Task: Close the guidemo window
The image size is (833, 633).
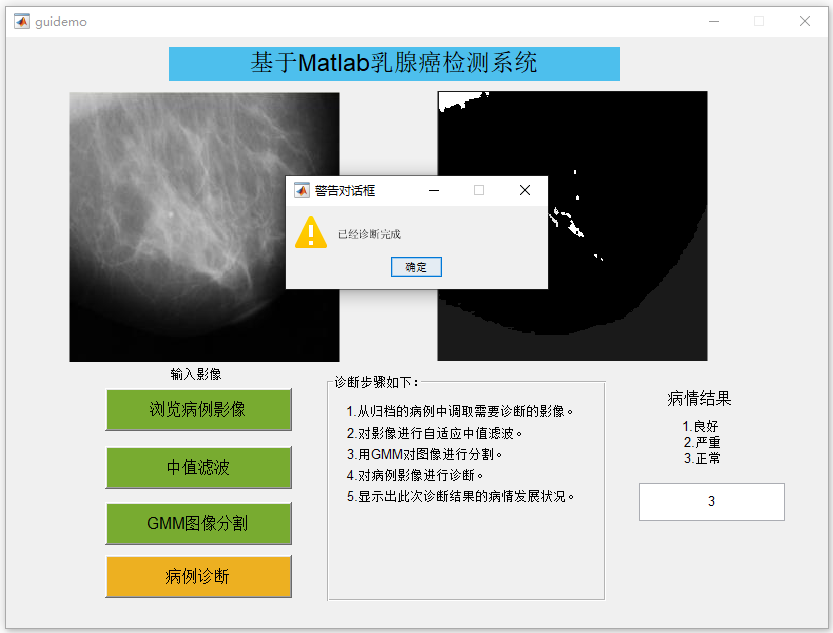Action: tap(805, 21)
